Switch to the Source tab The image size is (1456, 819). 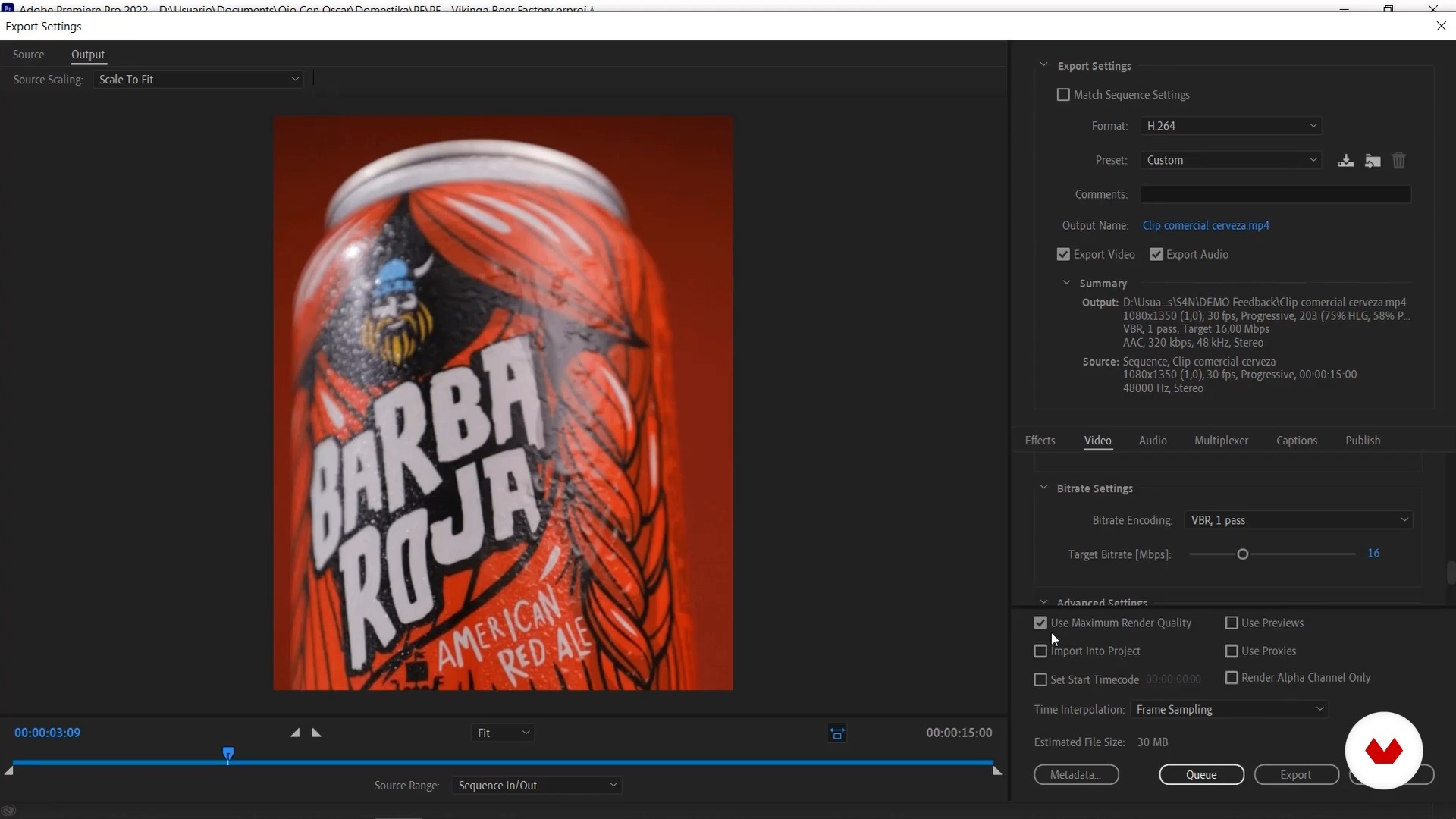(x=29, y=55)
